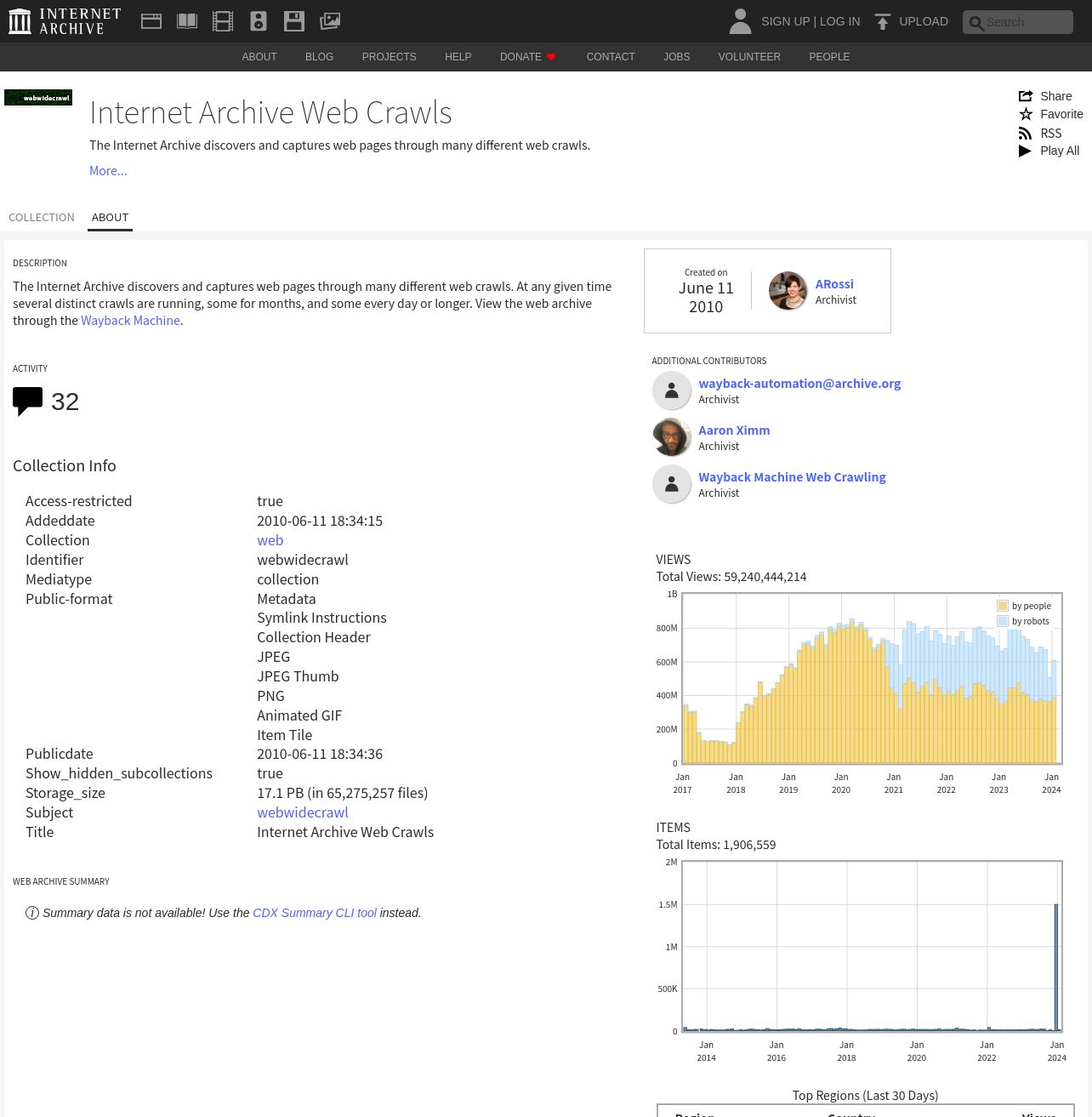Open the Web (Wayback) media icon
This screenshot has width=1092, height=1117.
151,21
